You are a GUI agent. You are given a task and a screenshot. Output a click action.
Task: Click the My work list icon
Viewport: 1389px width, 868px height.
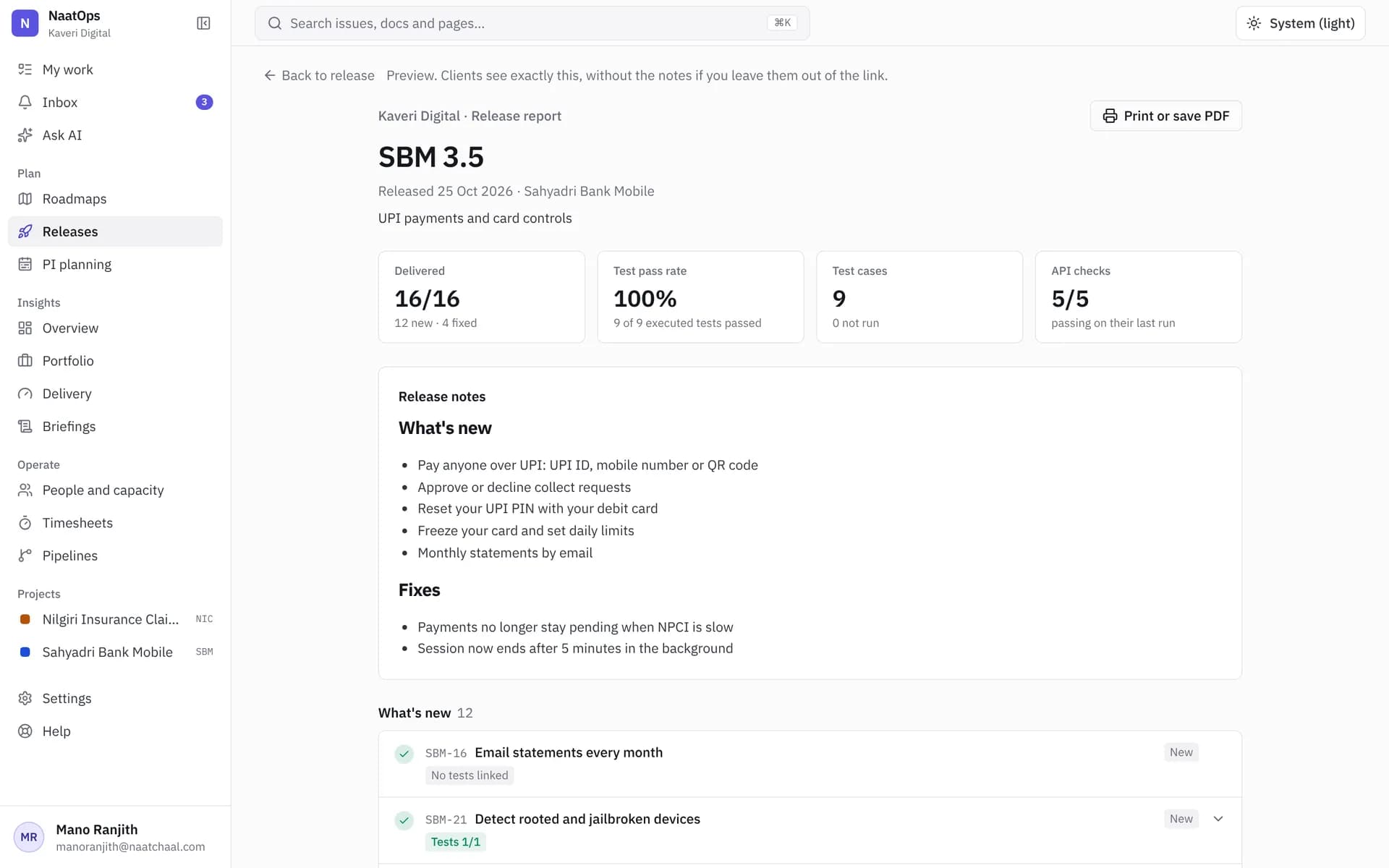tap(25, 69)
